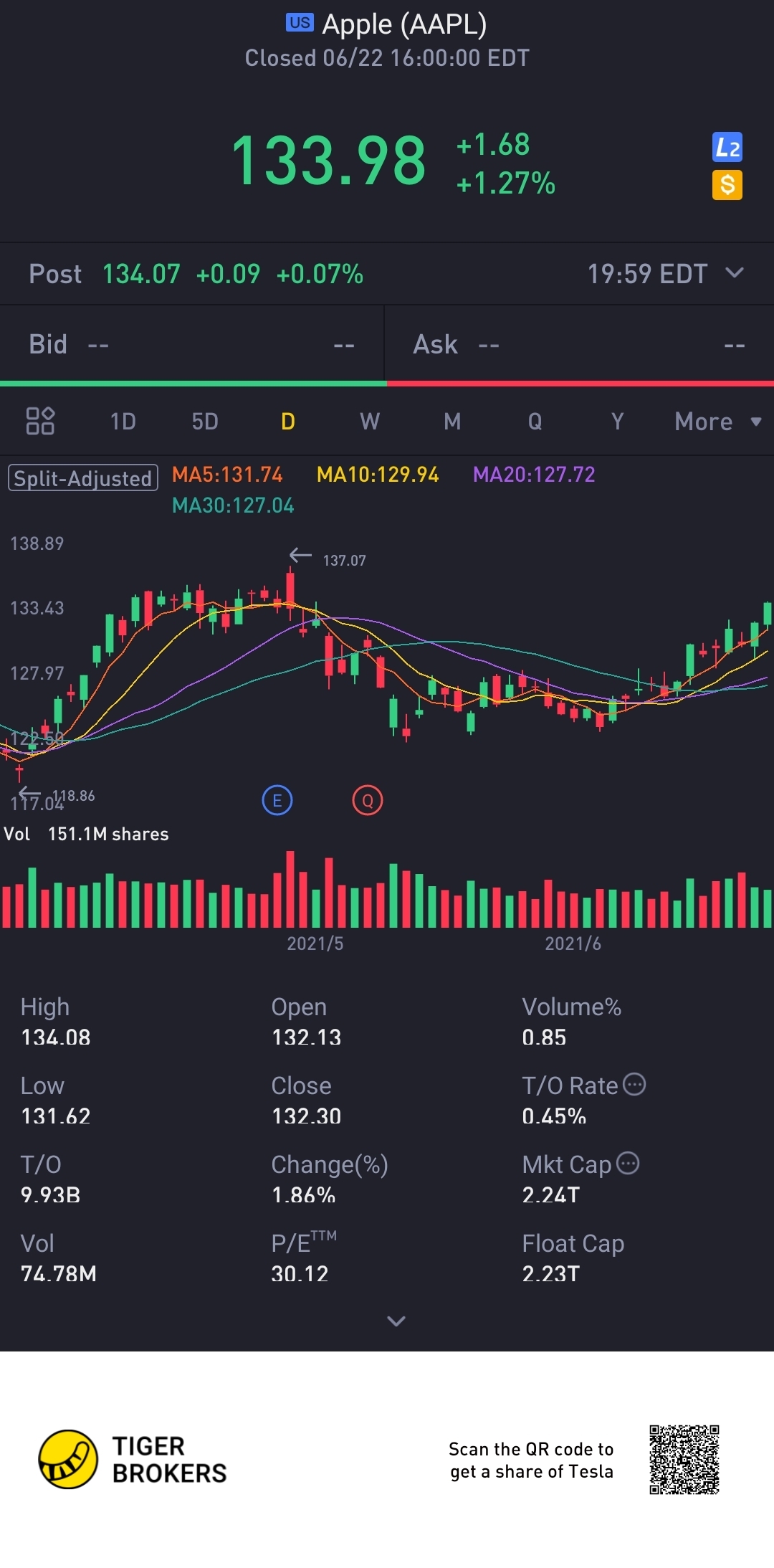The width and height of the screenshot is (774, 1568).
Task: Tap the Ask quote panel
Action: [580, 345]
